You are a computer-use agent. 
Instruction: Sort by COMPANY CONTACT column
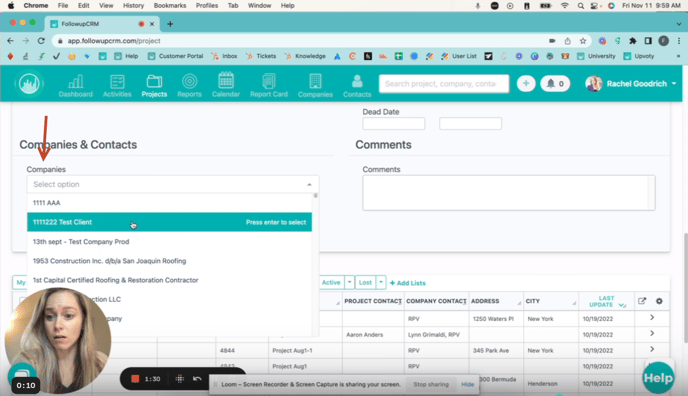(436, 301)
